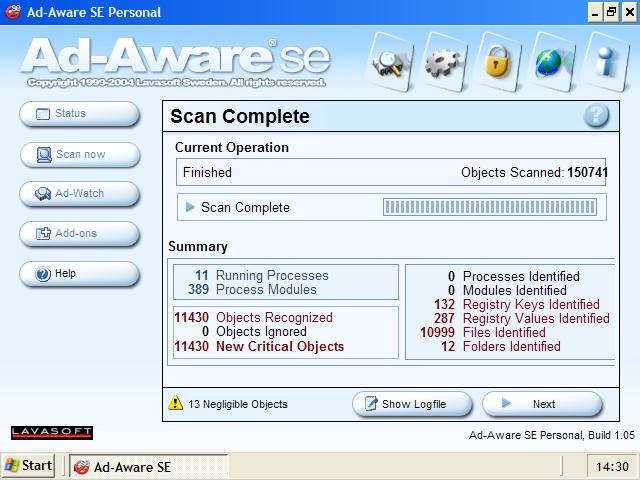The image size is (640, 480).
Task: Open the Ad-Watch section
Action: pyautogui.click(x=80, y=193)
